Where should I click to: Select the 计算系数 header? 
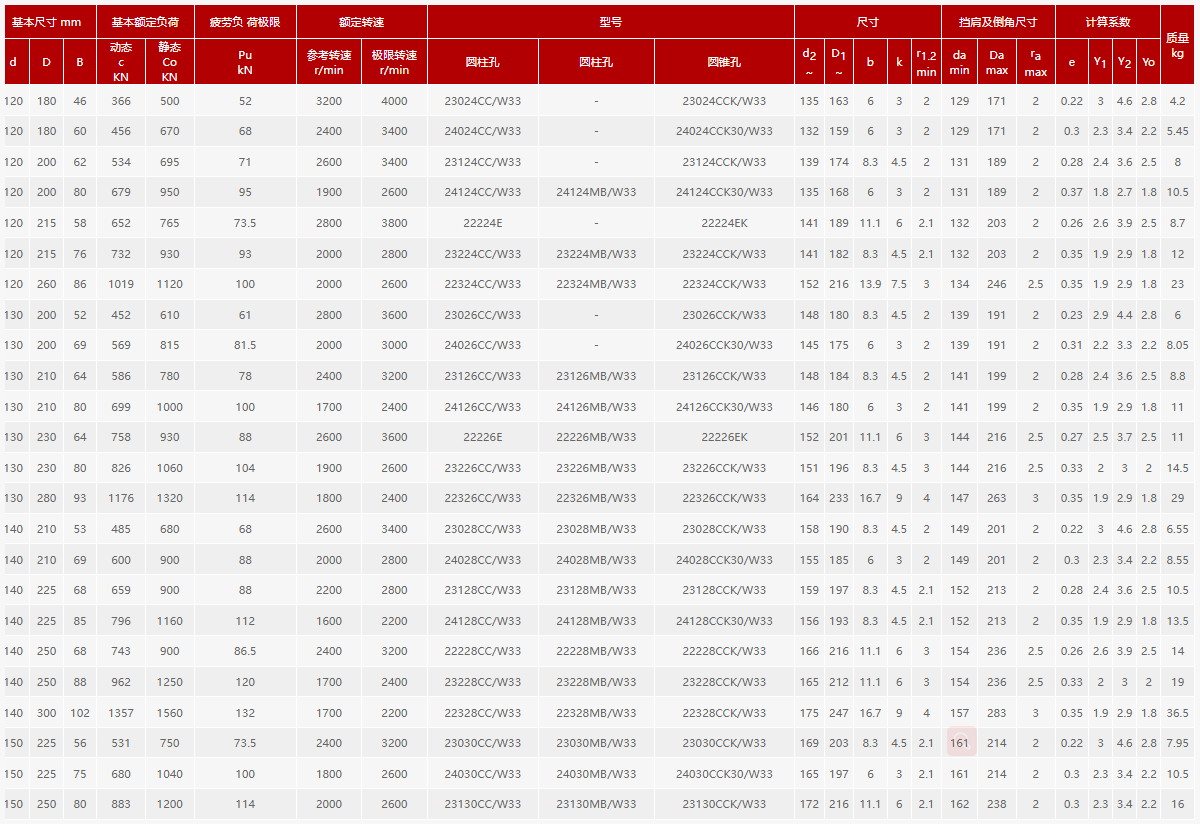pos(1107,21)
